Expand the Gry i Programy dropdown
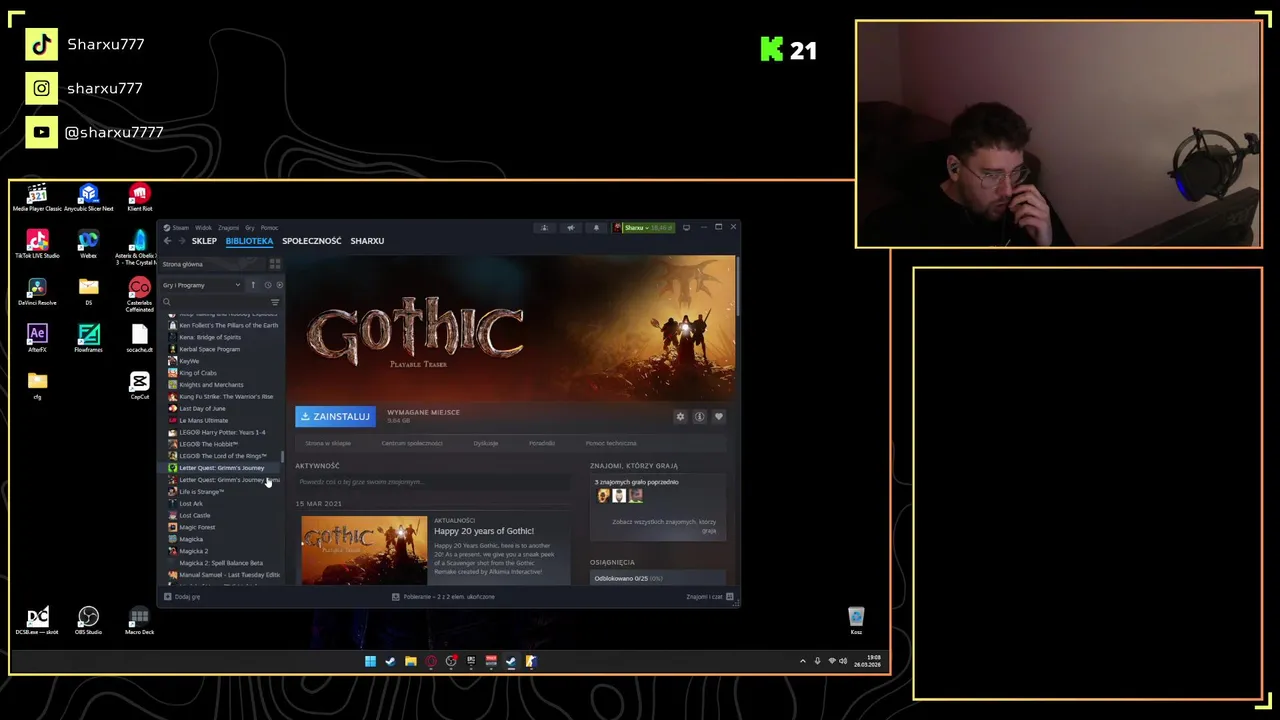The width and height of the screenshot is (1280, 720). (x=202, y=285)
